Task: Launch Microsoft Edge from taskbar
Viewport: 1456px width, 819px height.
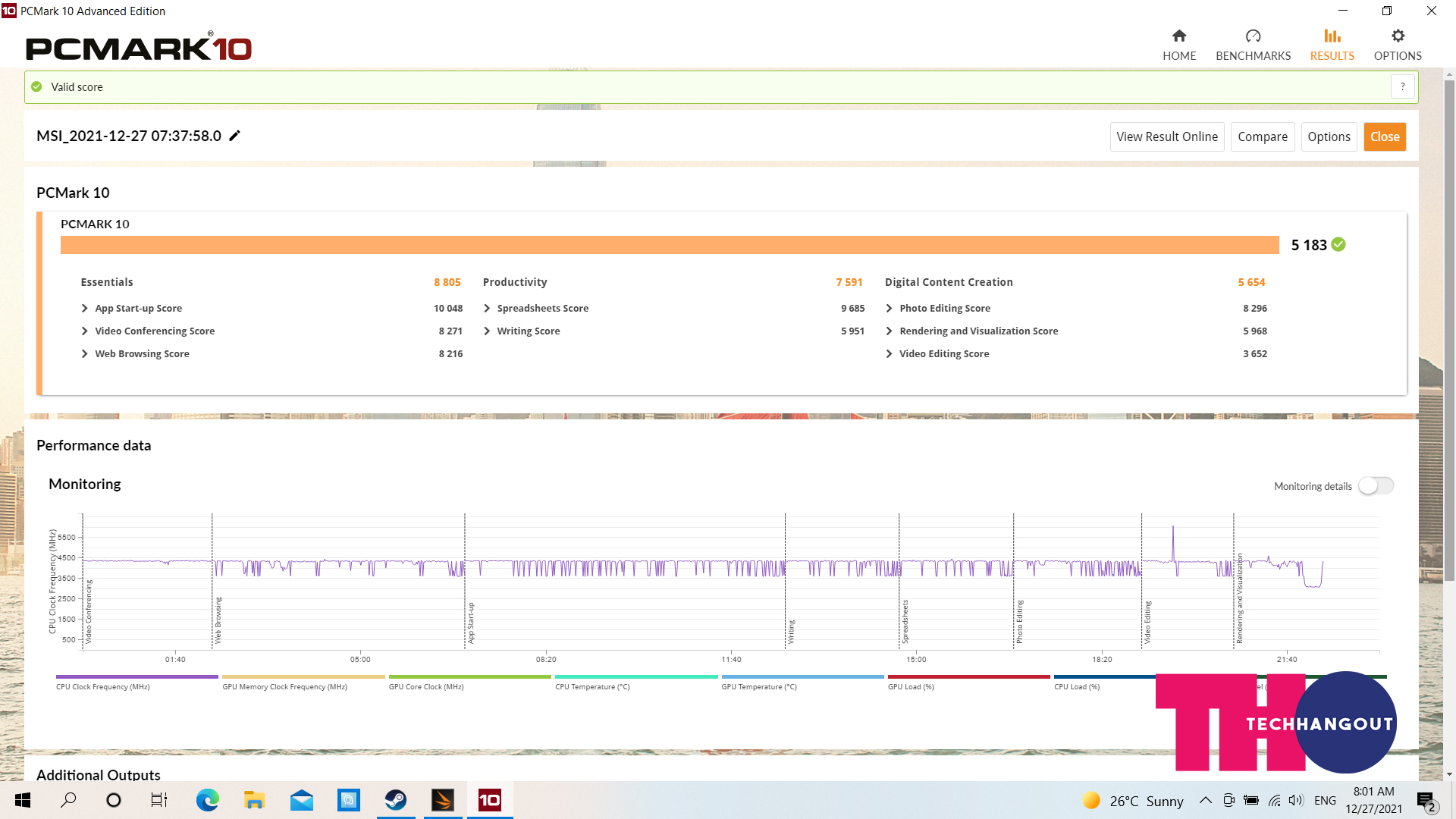Action: tap(207, 800)
